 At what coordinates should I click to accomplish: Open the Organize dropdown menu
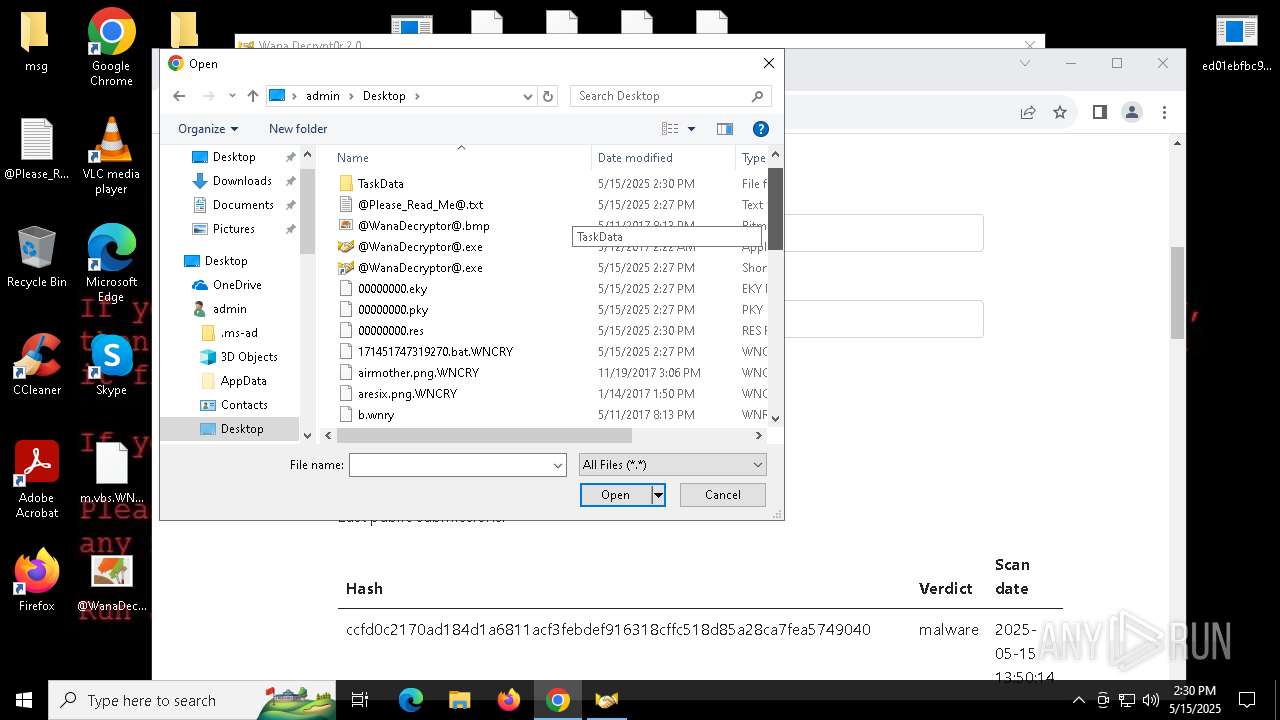tap(208, 129)
